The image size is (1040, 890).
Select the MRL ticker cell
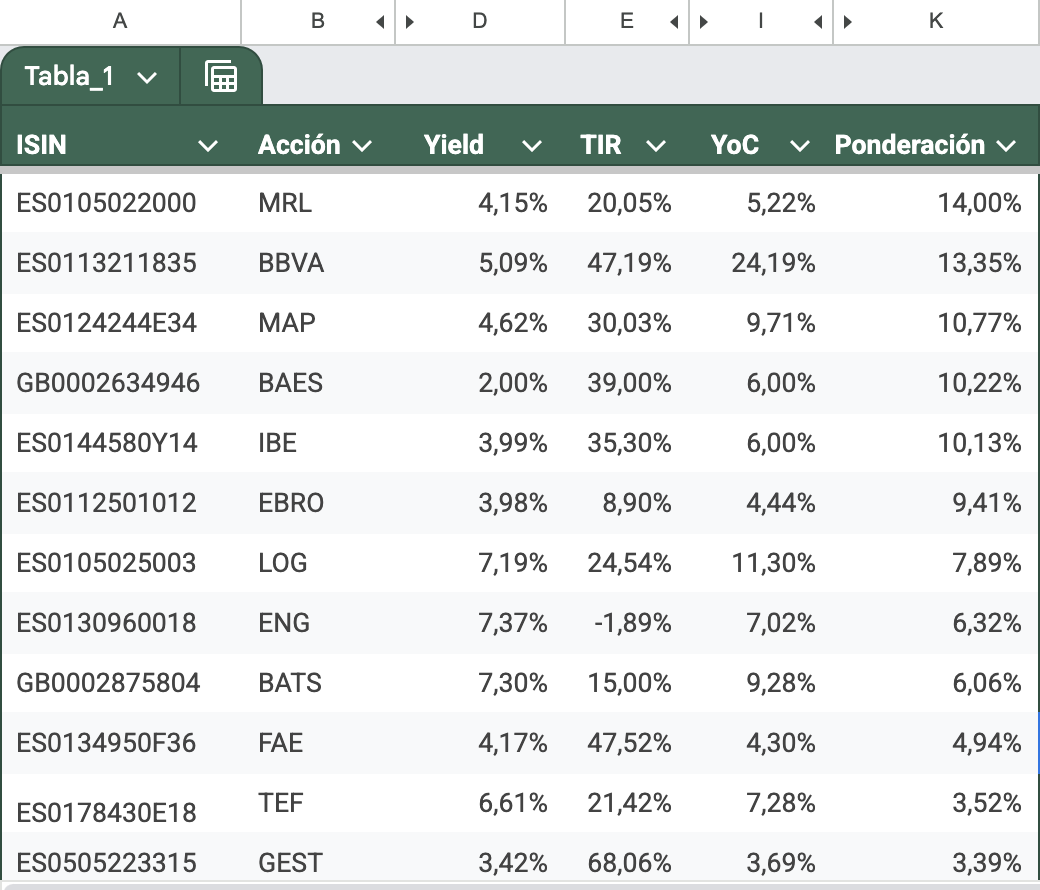[x=318, y=203]
